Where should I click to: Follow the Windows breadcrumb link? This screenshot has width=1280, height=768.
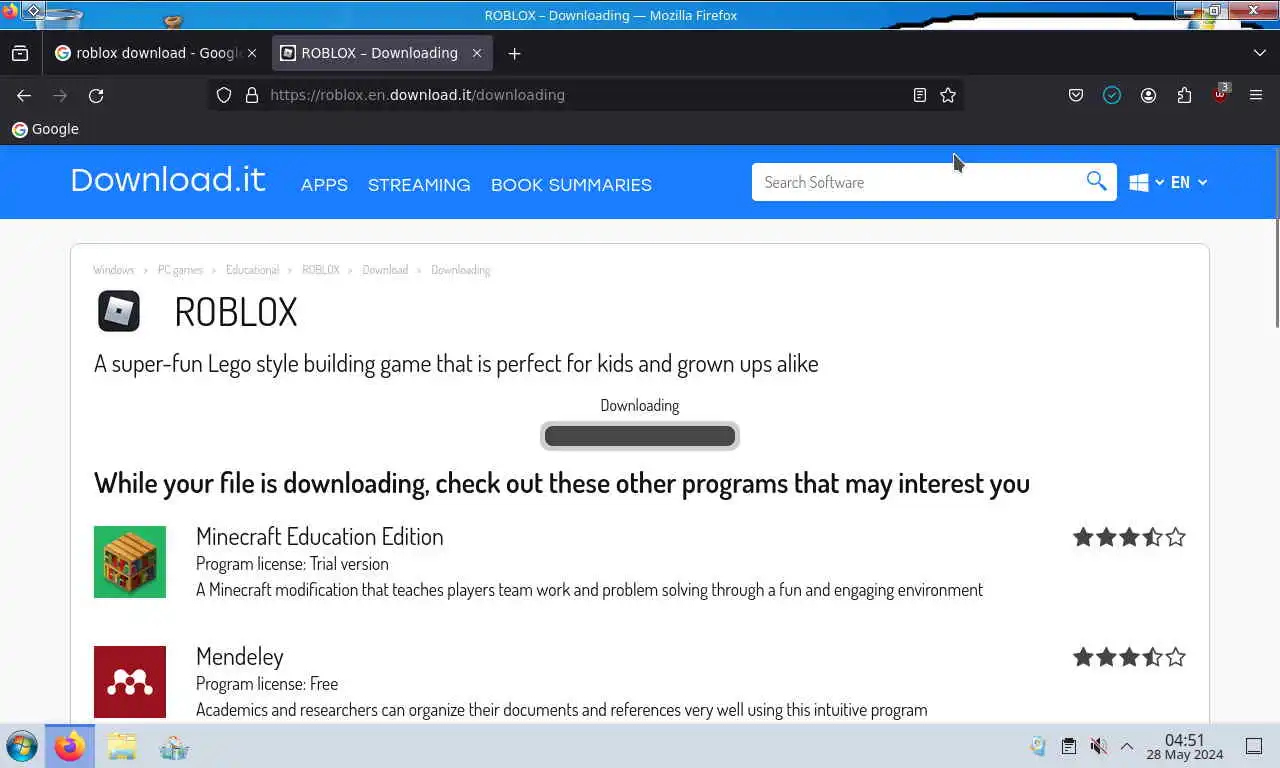(x=113, y=270)
